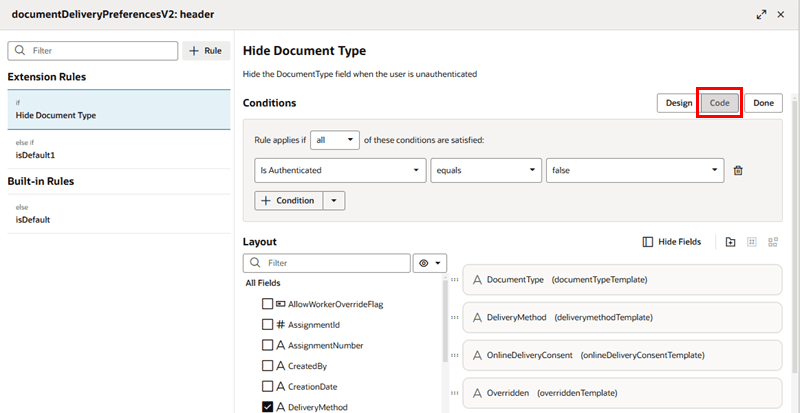Add a new Rule
This screenshot has width=800, height=413.
(206, 51)
